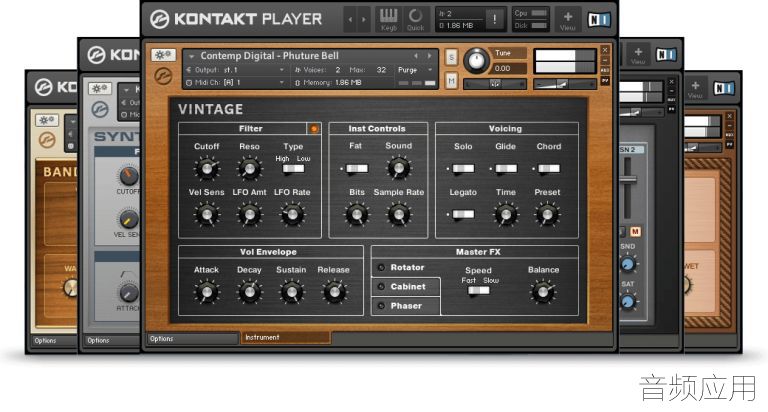Select the Rotator effect tab
This screenshot has width=768, height=412.
coord(406,267)
